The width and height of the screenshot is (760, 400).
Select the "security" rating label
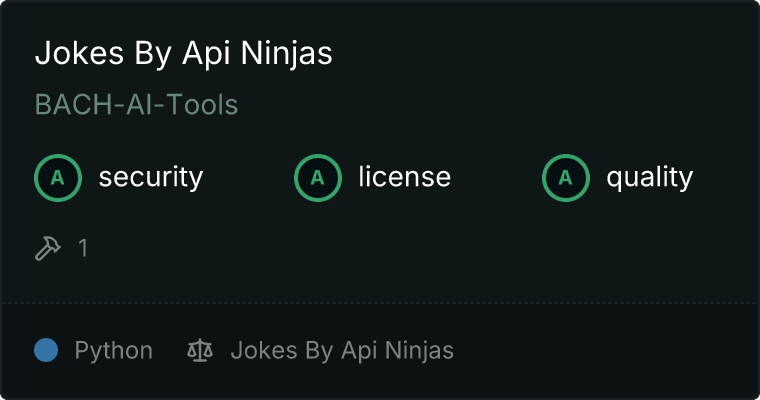coord(150,178)
